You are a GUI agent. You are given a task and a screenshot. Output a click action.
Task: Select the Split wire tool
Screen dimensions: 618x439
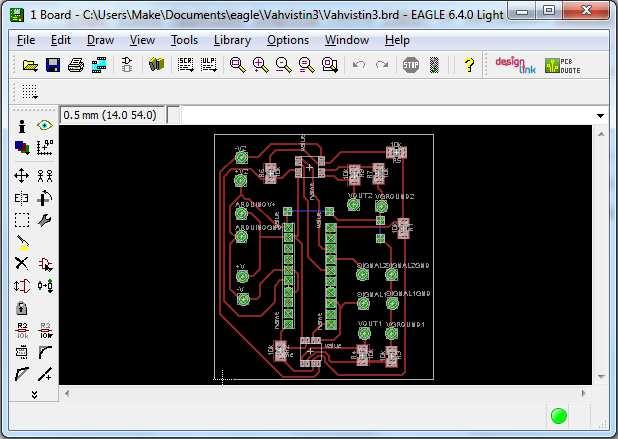tap(22, 374)
